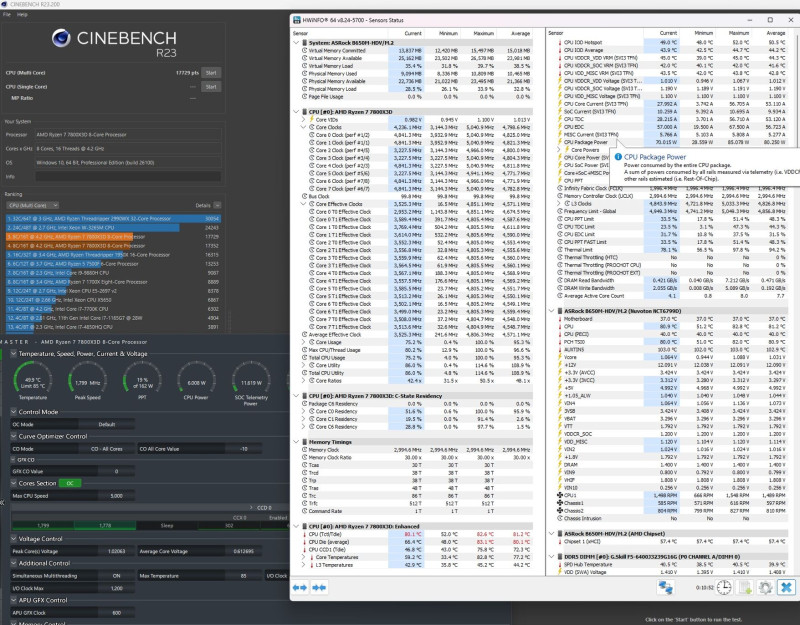Click the Core VIDs lightning bolt icon

(312, 119)
